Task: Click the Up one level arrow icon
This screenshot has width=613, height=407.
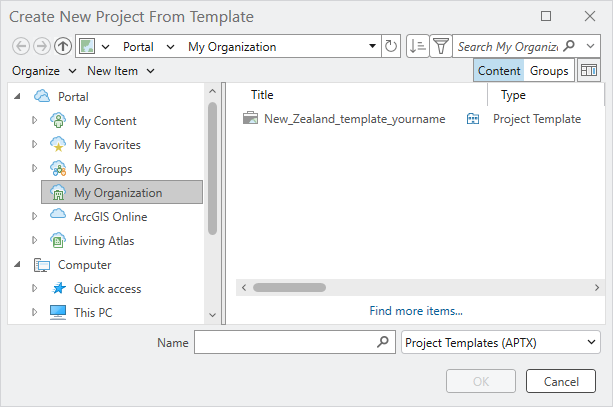Action: click(62, 46)
